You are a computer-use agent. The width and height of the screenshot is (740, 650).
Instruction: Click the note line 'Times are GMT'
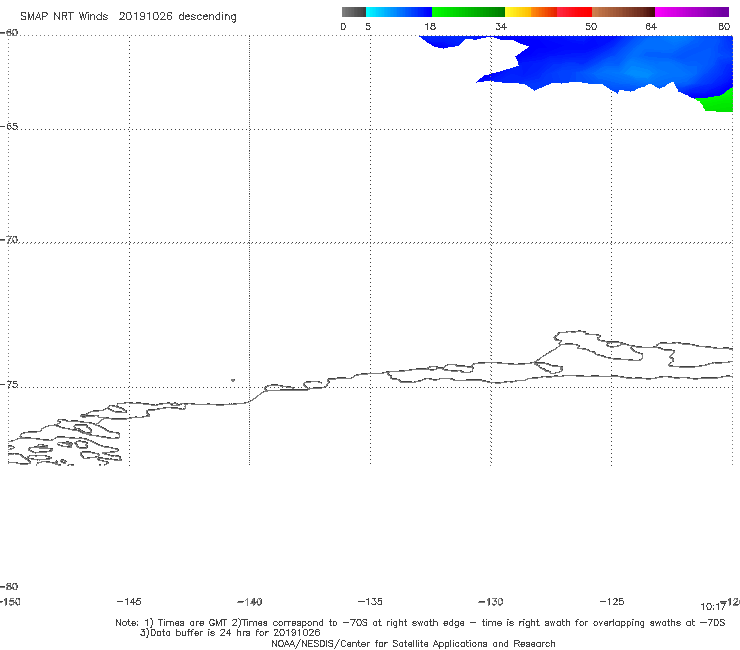193,623
